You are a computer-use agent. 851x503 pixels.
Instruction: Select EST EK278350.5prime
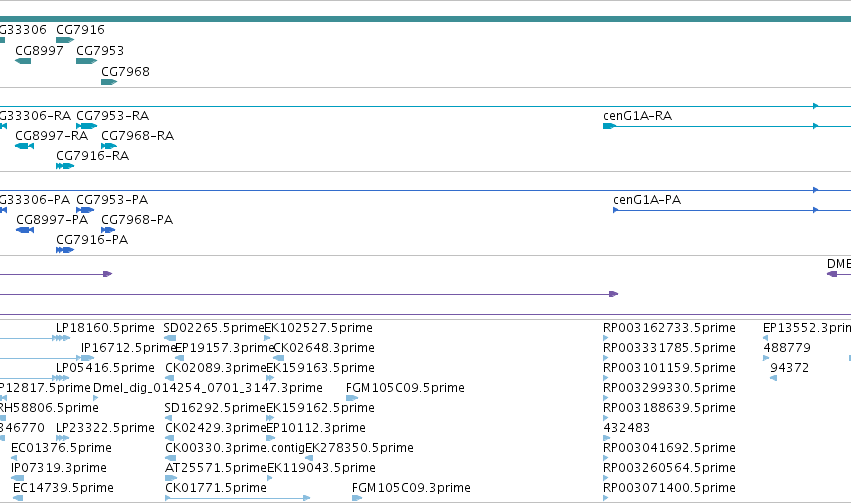click(x=359, y=448)
